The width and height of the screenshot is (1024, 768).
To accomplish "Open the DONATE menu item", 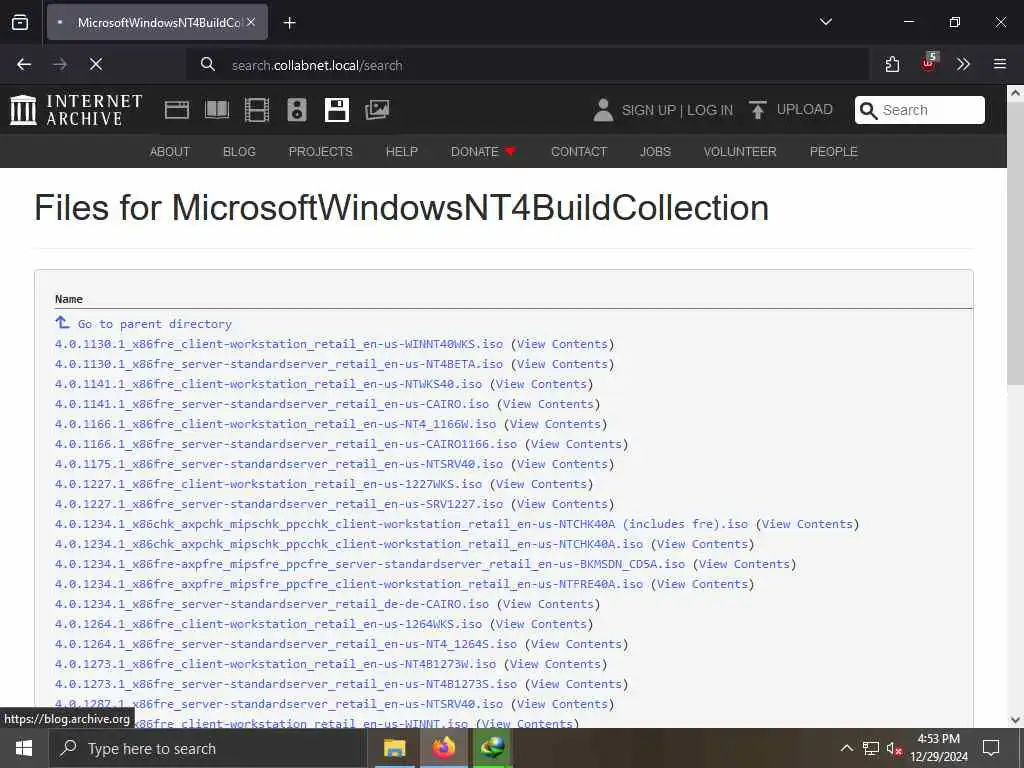I will 483,152.
